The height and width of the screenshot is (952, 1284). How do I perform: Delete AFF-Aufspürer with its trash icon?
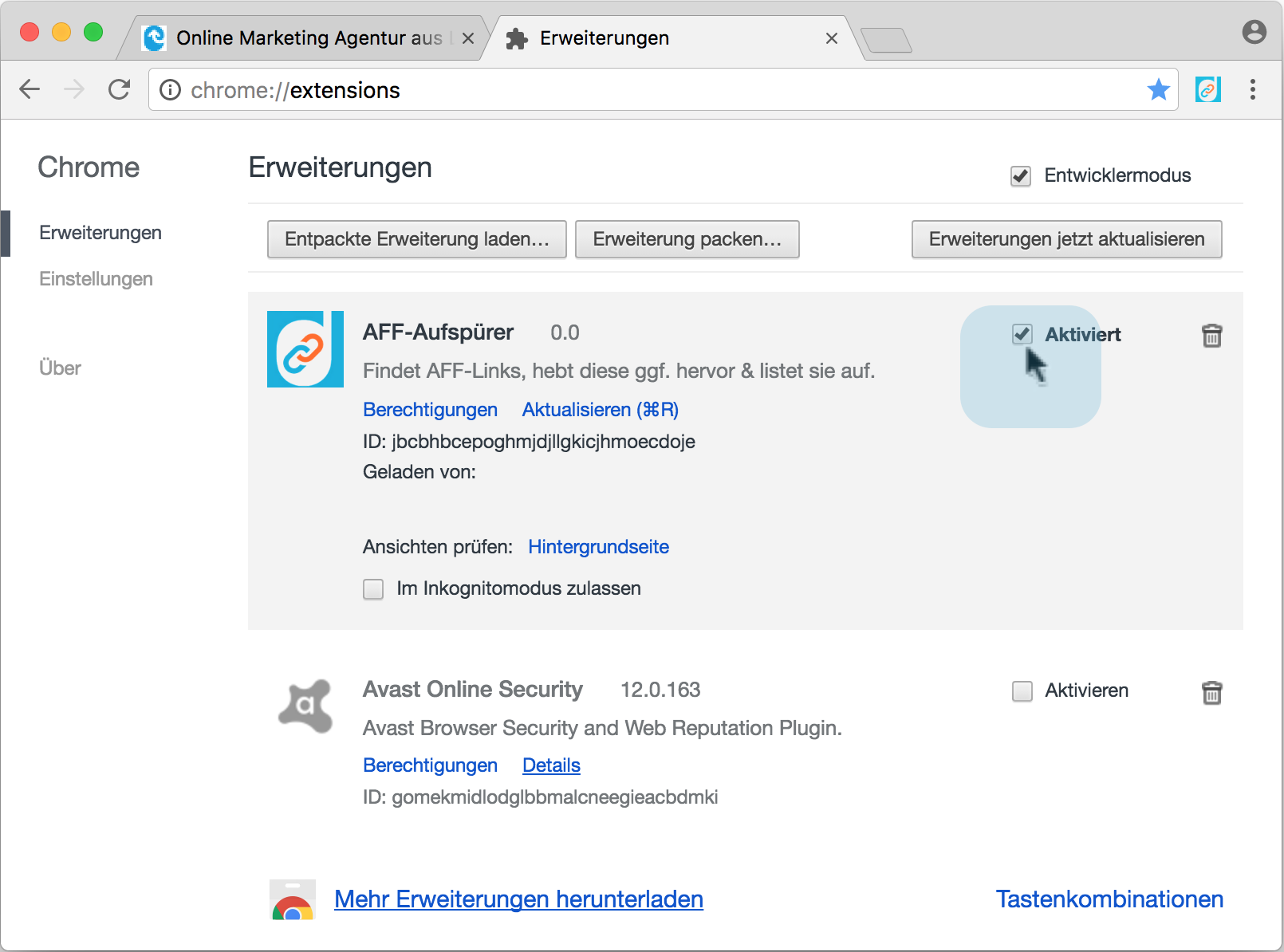(x=1211, y=336)
